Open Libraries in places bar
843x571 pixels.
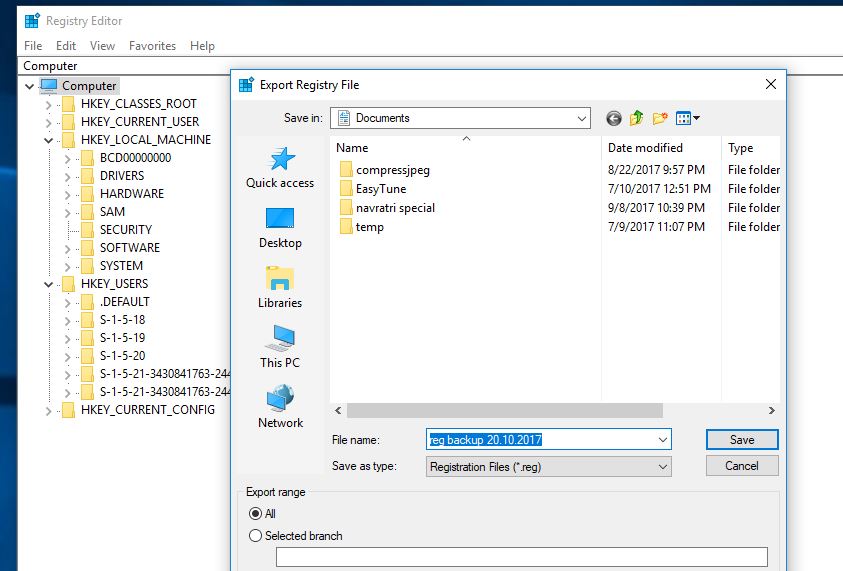click(280, 288)
